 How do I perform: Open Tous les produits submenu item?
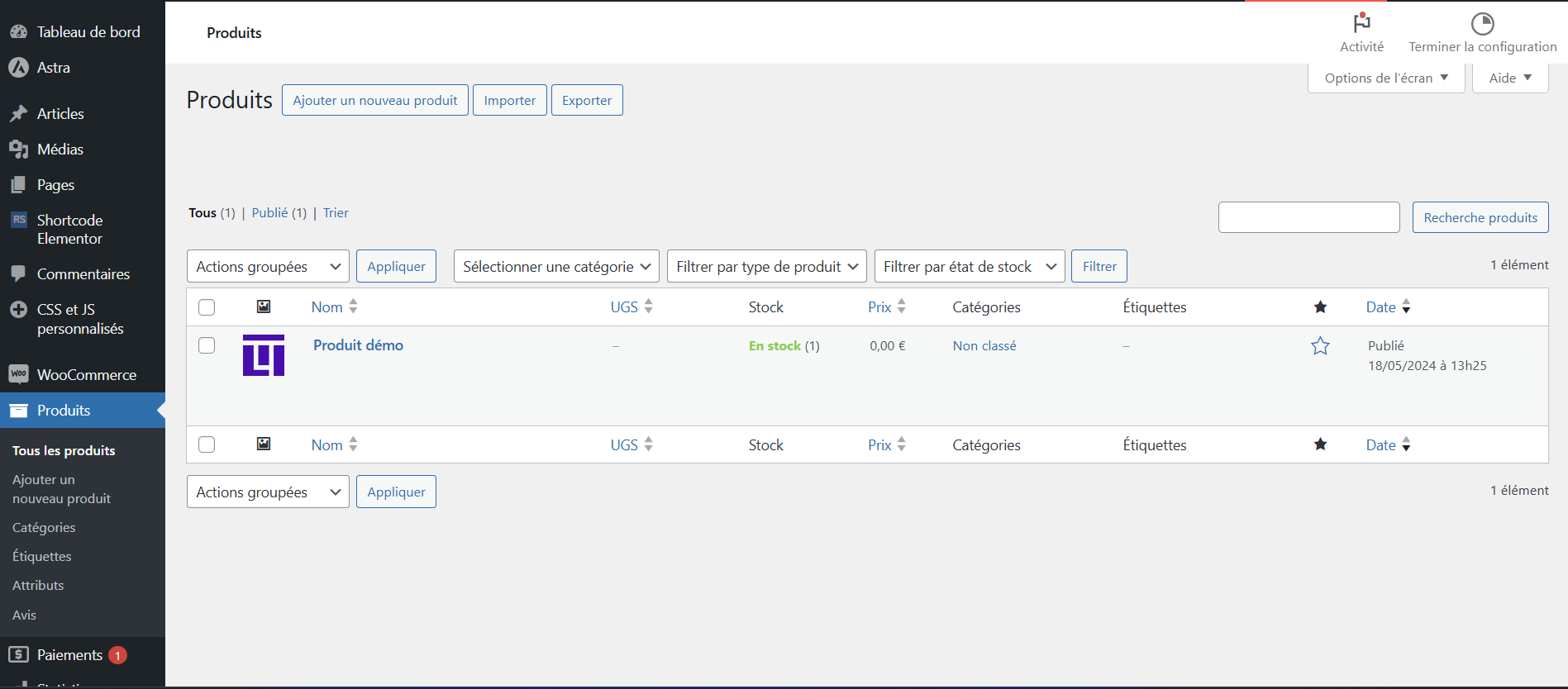[64, 450]
